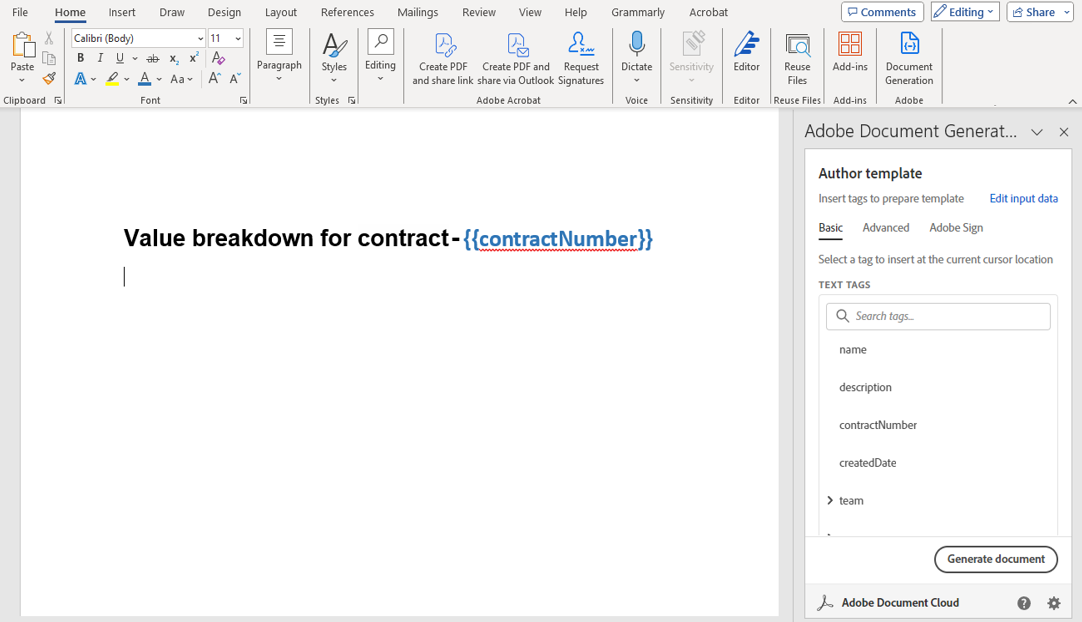
Task: Toggle bold formatting
Action: pos(80,58)
